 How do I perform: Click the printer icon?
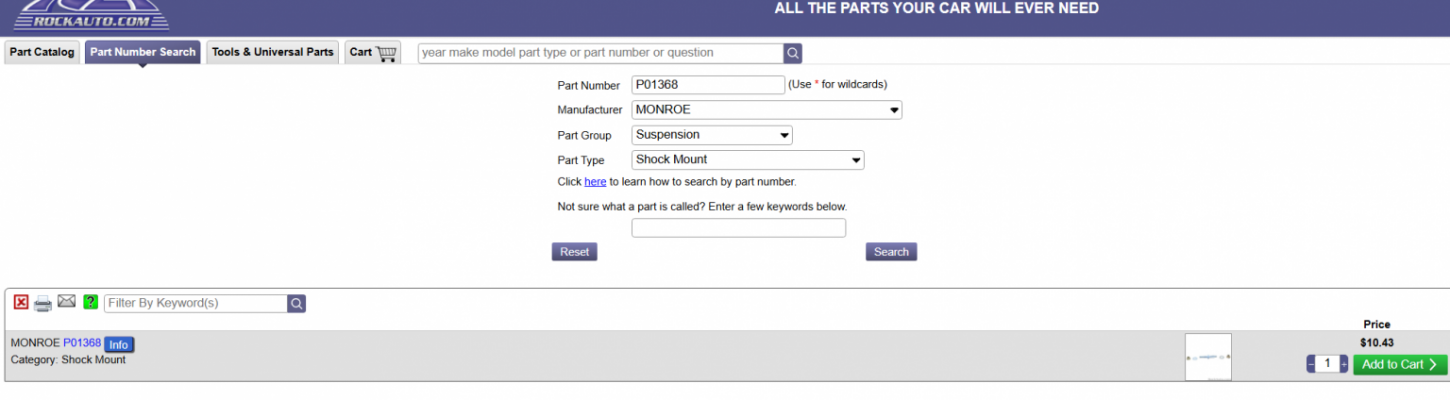(43, 303)
